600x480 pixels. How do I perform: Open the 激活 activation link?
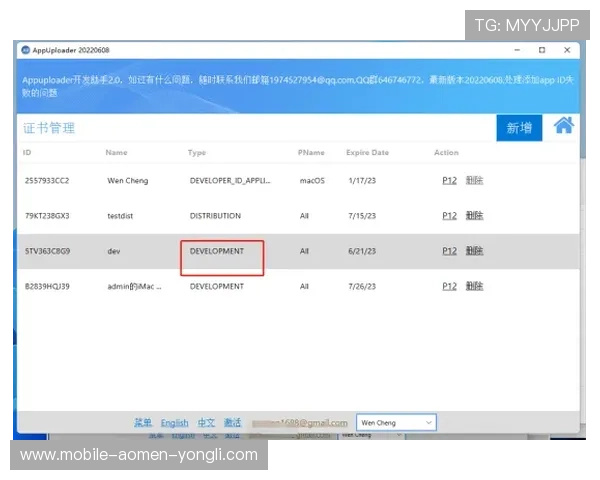[x=232, y=423]
